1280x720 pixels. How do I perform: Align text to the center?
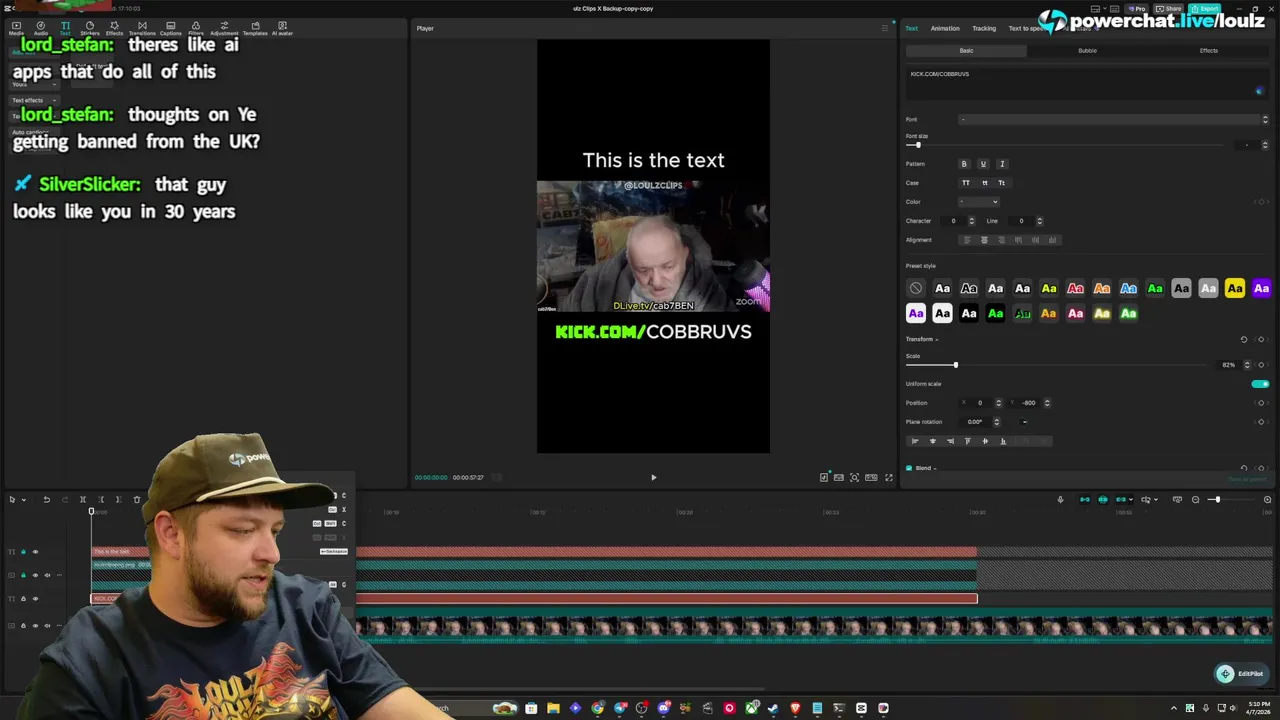coord(984,240)
